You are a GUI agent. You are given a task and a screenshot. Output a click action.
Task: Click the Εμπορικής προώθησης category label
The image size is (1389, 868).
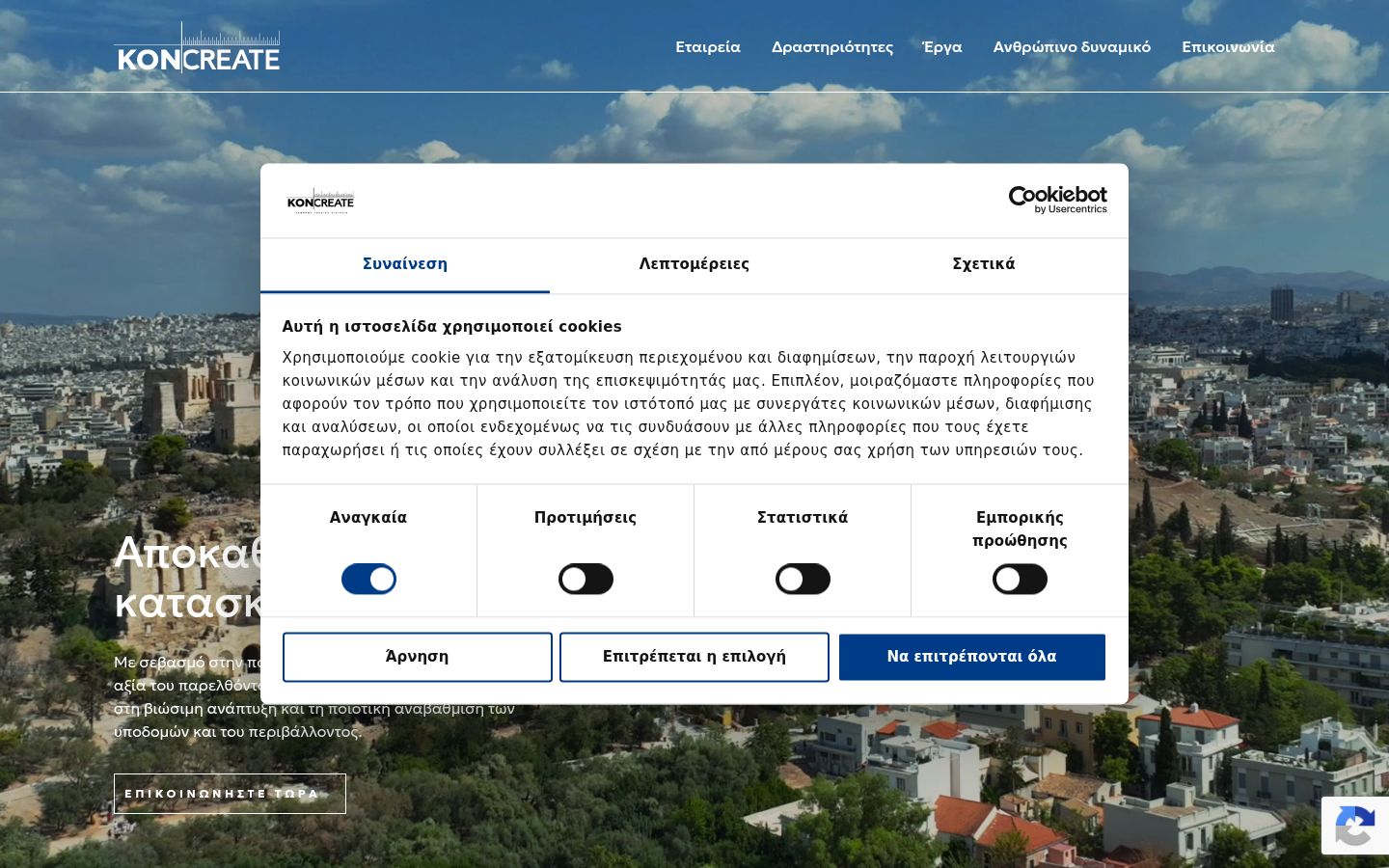1020,529
